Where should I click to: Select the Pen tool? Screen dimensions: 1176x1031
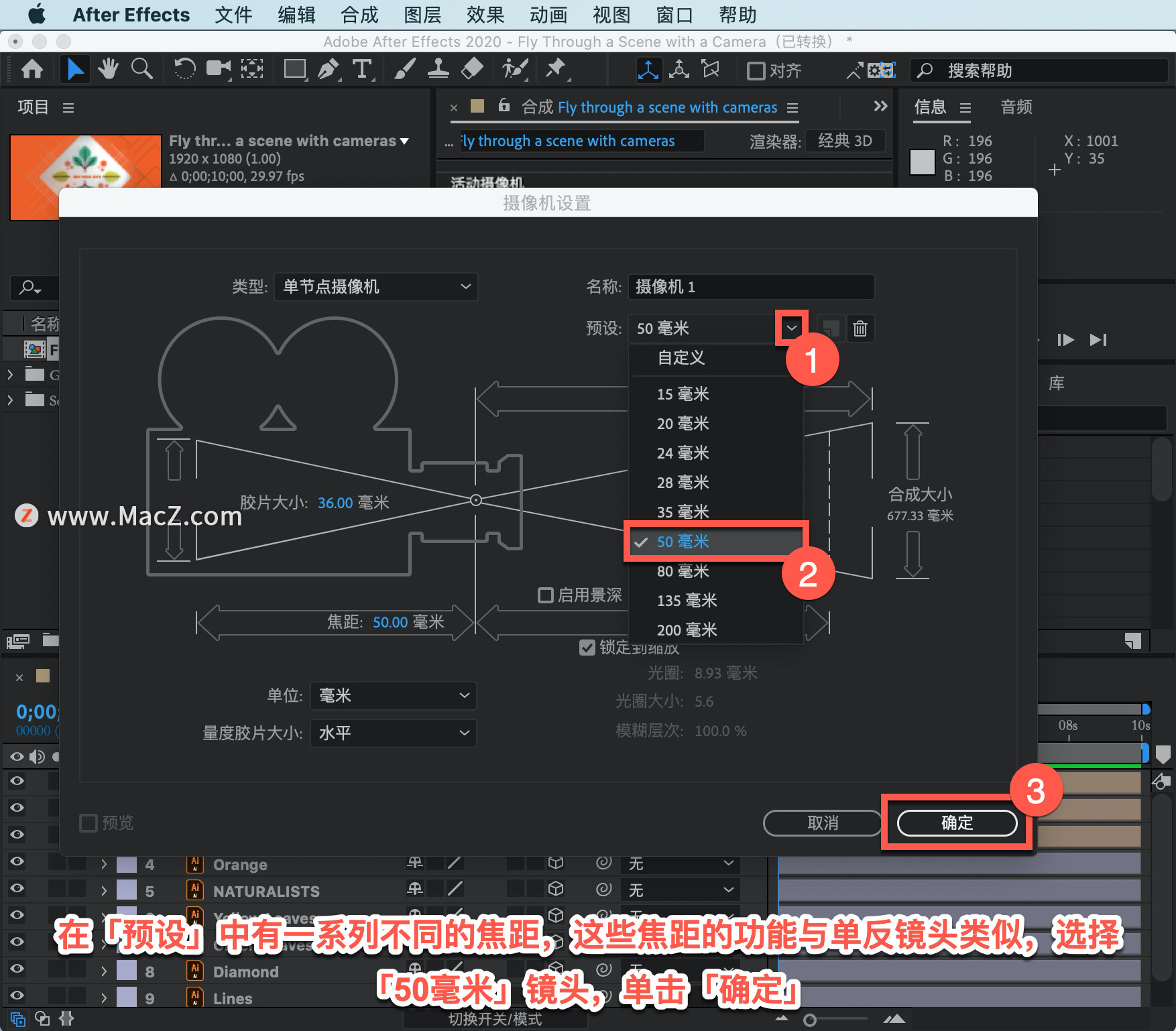[329, 69]
